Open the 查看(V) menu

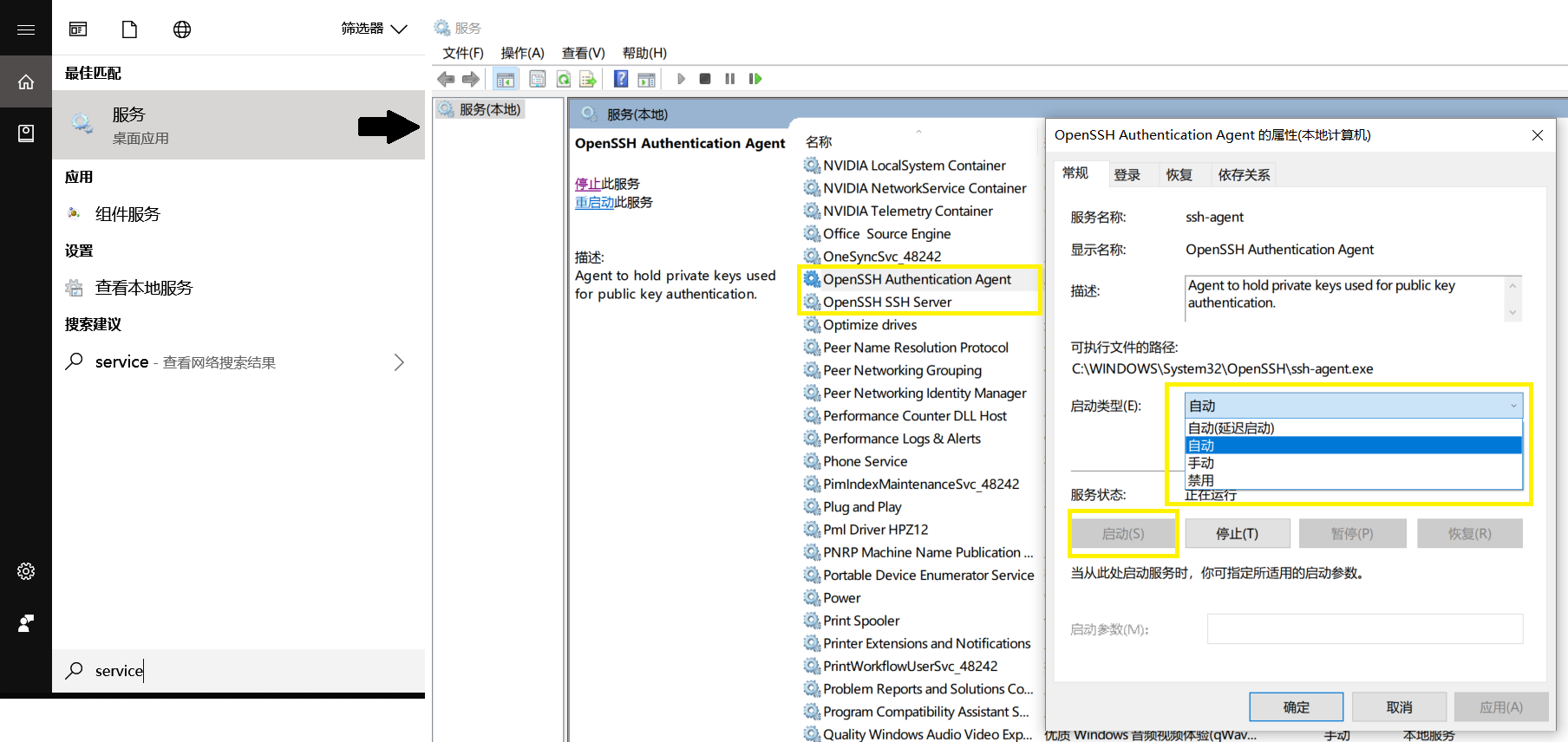point(584,53)
